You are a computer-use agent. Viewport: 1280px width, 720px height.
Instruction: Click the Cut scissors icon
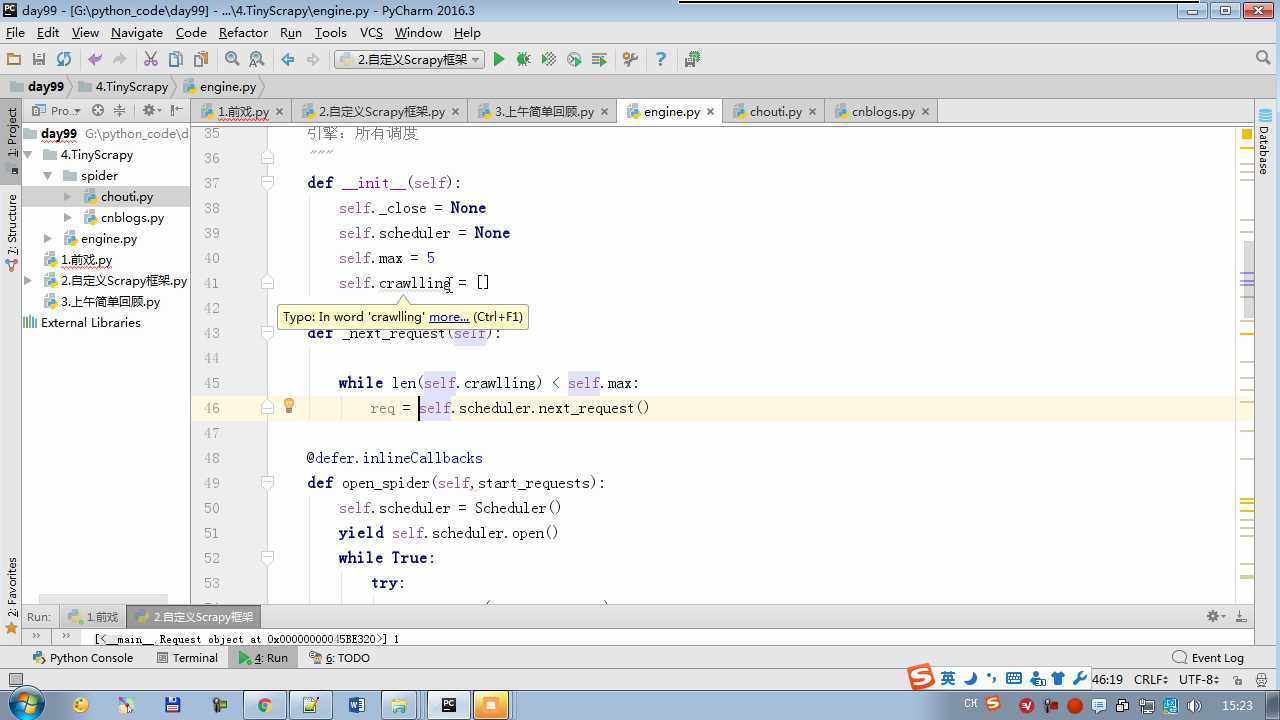(x=151, y=60)
